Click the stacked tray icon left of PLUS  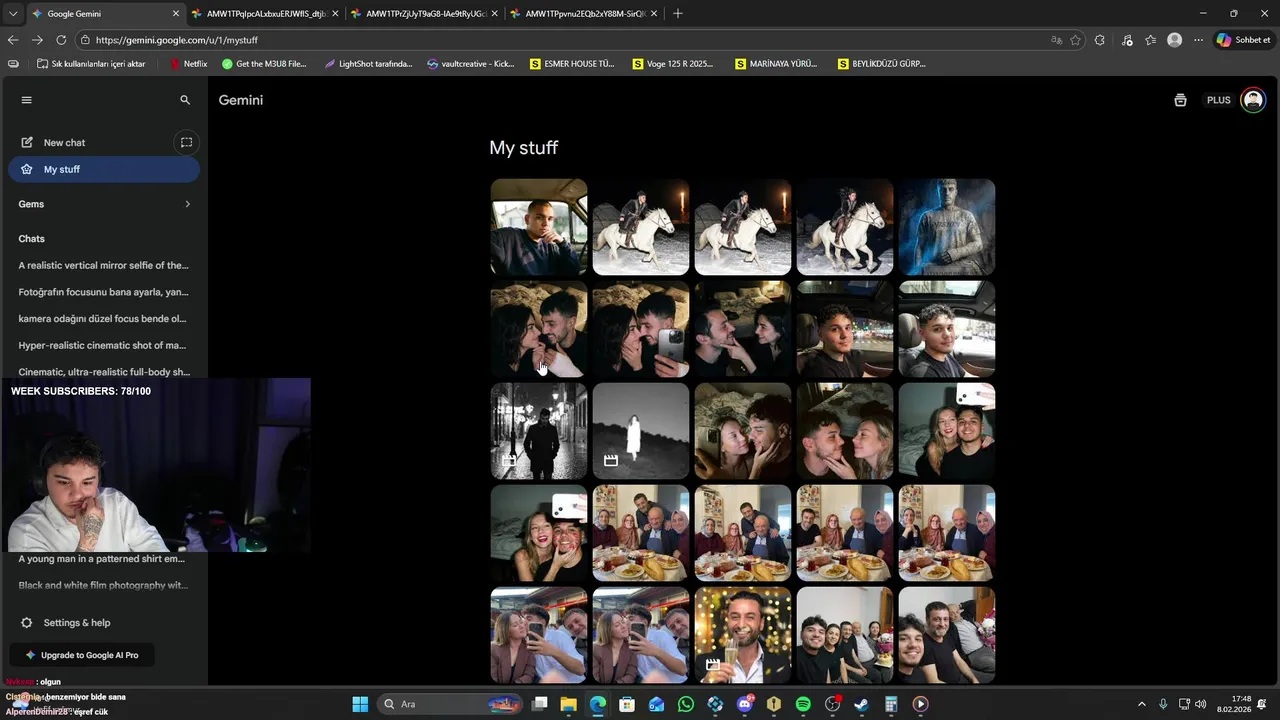click(x=1180, y=100)
